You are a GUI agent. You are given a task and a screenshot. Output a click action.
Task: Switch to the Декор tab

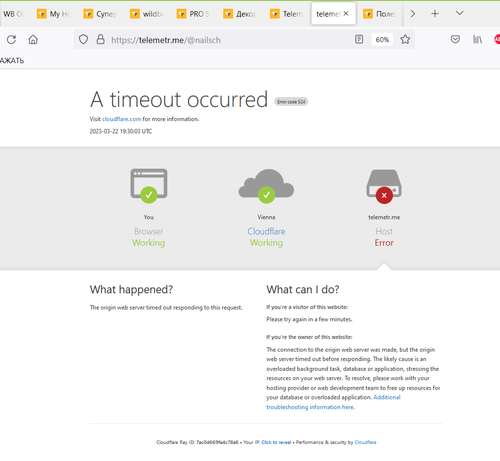(x=241, y=14)
